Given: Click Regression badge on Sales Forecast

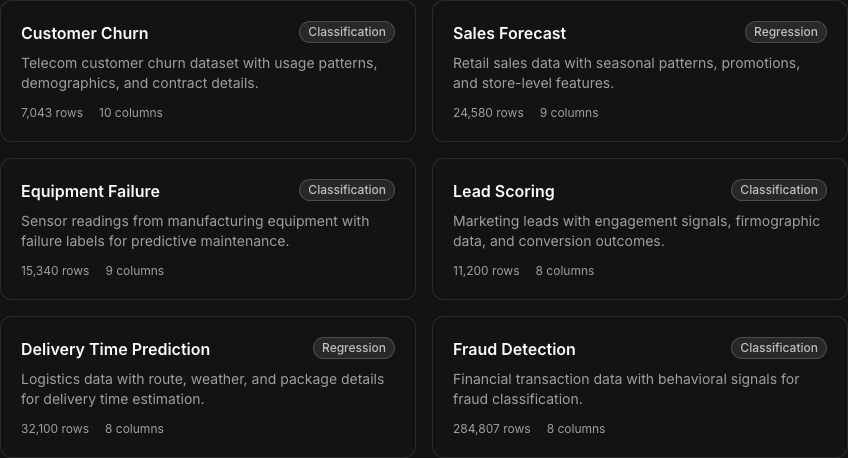Looking at the screenshot, I should coord(785,32).
